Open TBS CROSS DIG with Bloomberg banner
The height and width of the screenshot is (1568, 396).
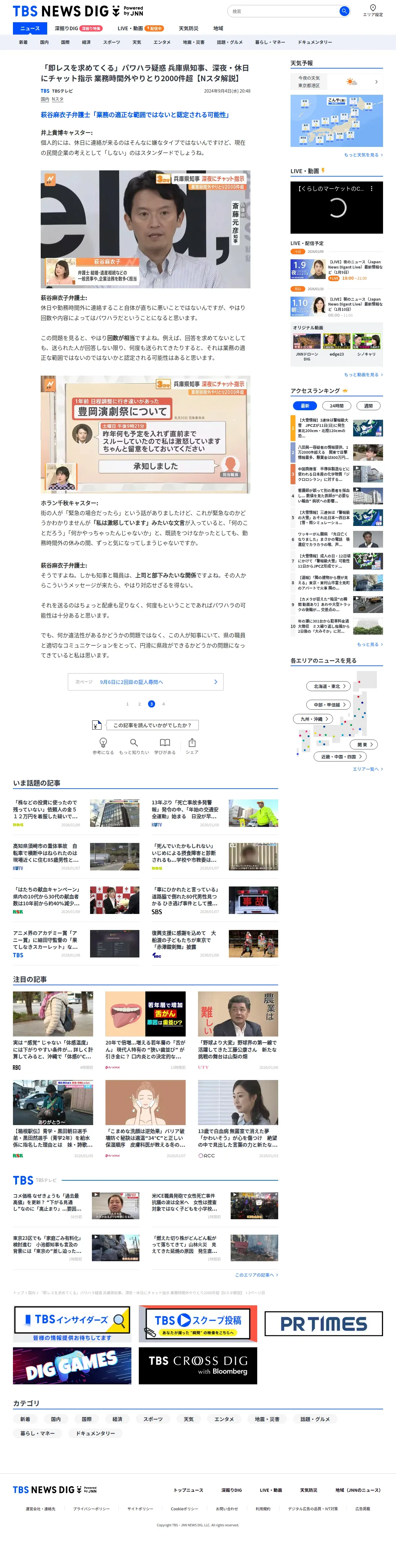[198, 1366]
